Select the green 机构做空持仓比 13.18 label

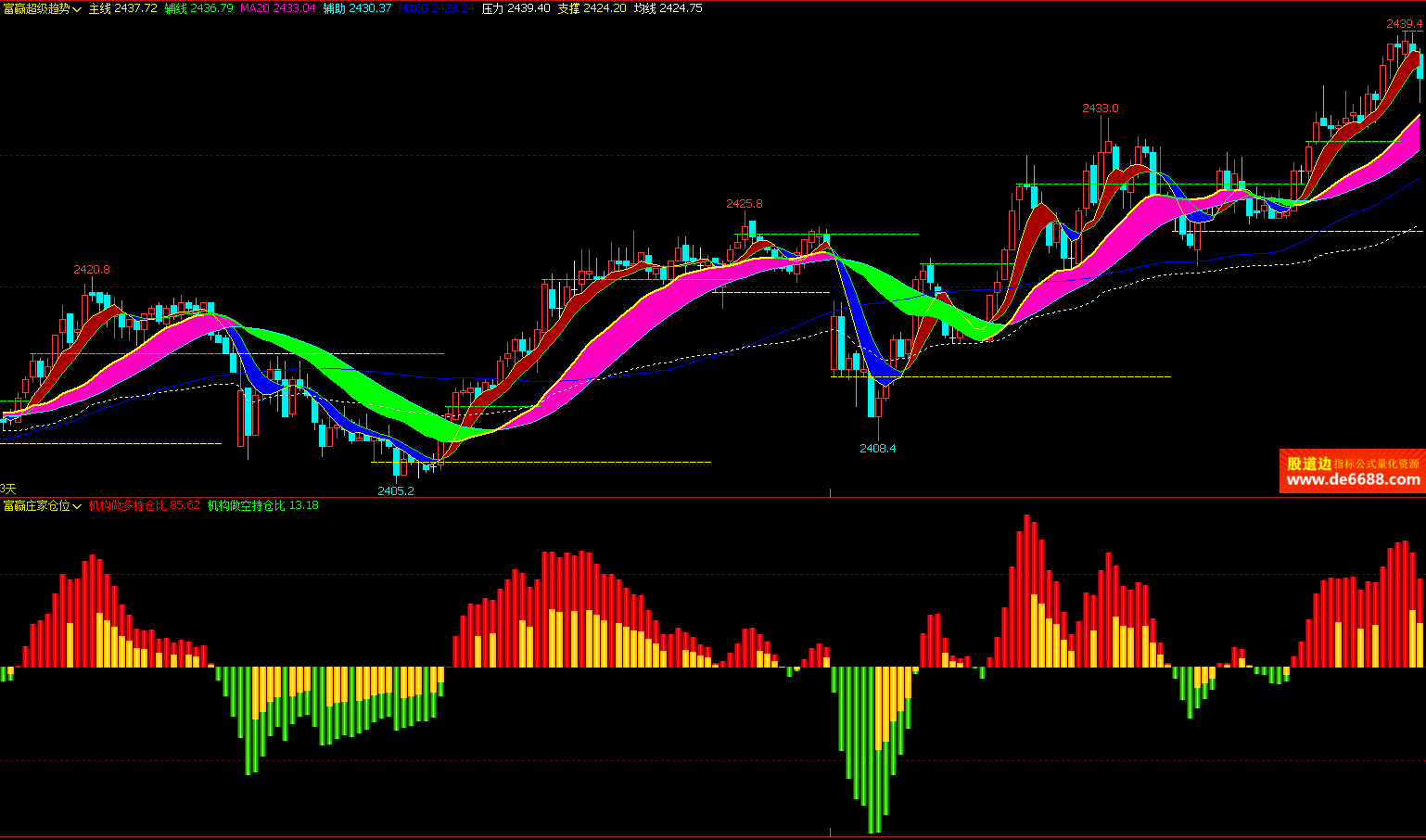262,505
